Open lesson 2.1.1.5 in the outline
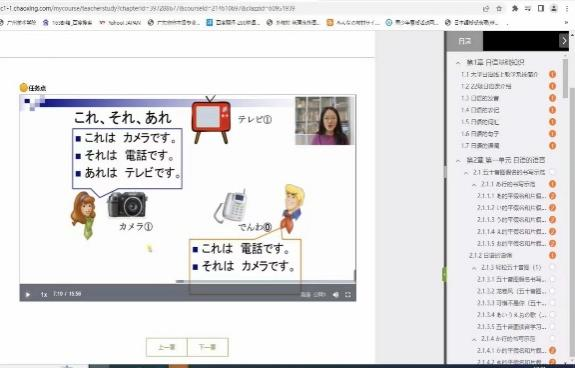575x368 pixels. [512, 243]
